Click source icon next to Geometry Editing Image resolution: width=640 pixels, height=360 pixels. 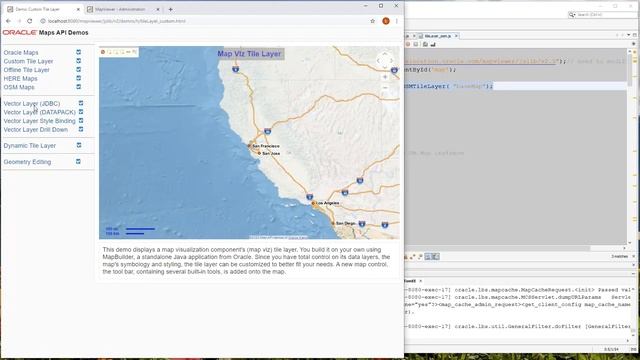click(x=78, y=162)
